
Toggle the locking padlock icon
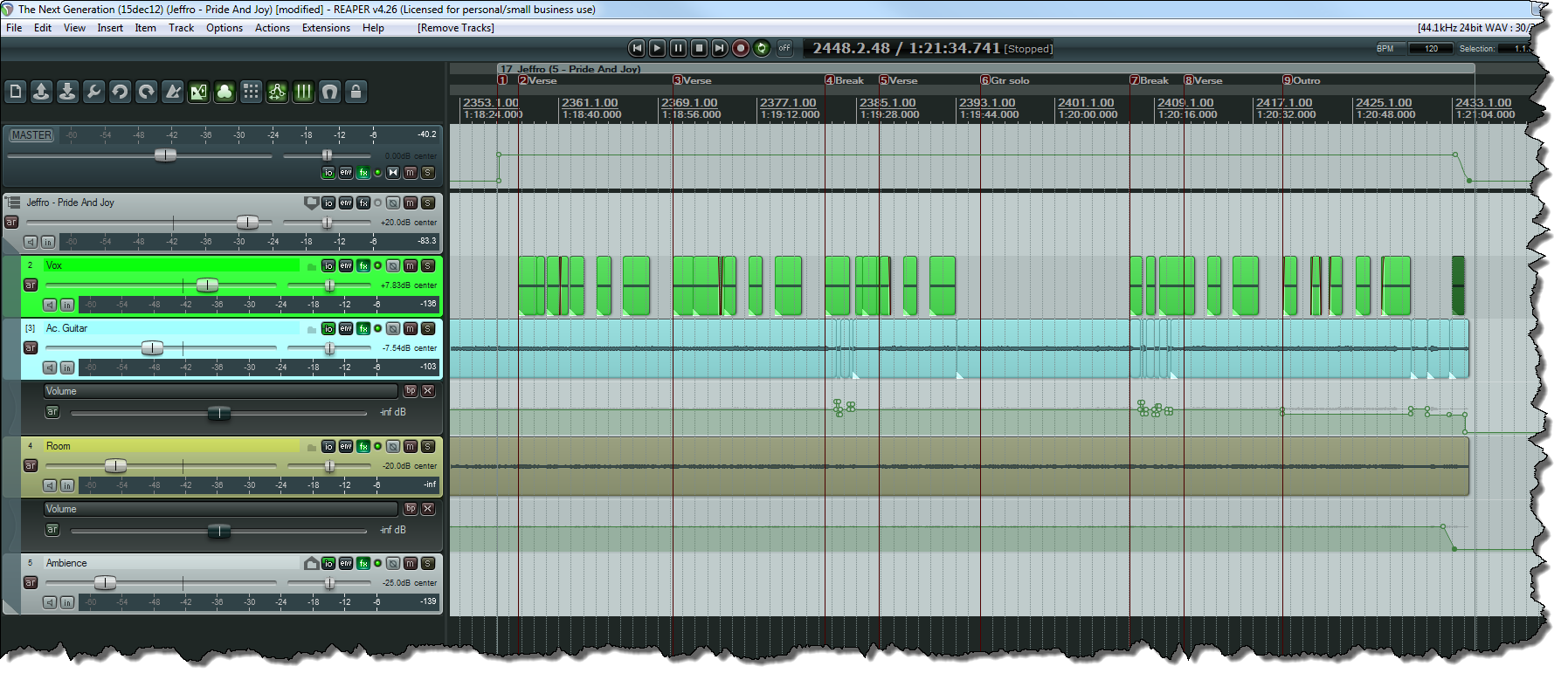356,92
